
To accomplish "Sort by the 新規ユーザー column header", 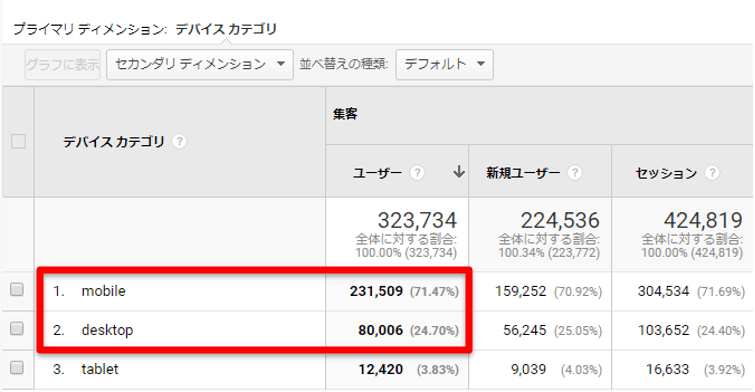I will (523, 173).
